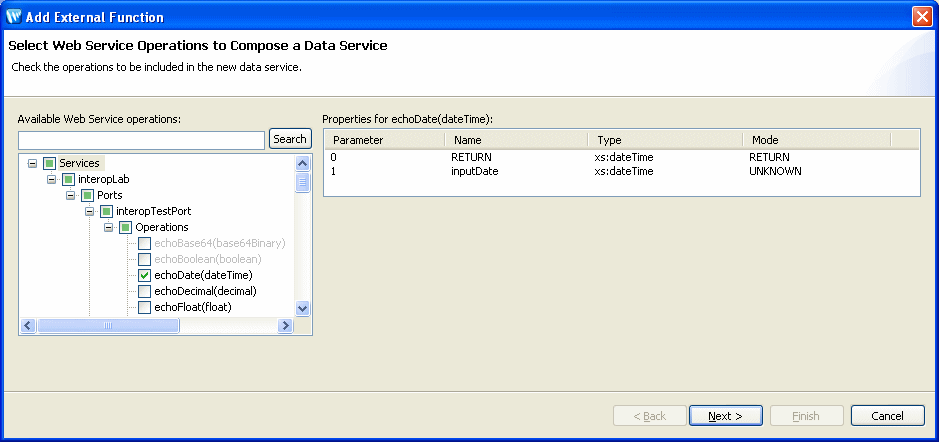939x442 pixels.
Task: Select parameter 0 cell
Action: (332, 157)
